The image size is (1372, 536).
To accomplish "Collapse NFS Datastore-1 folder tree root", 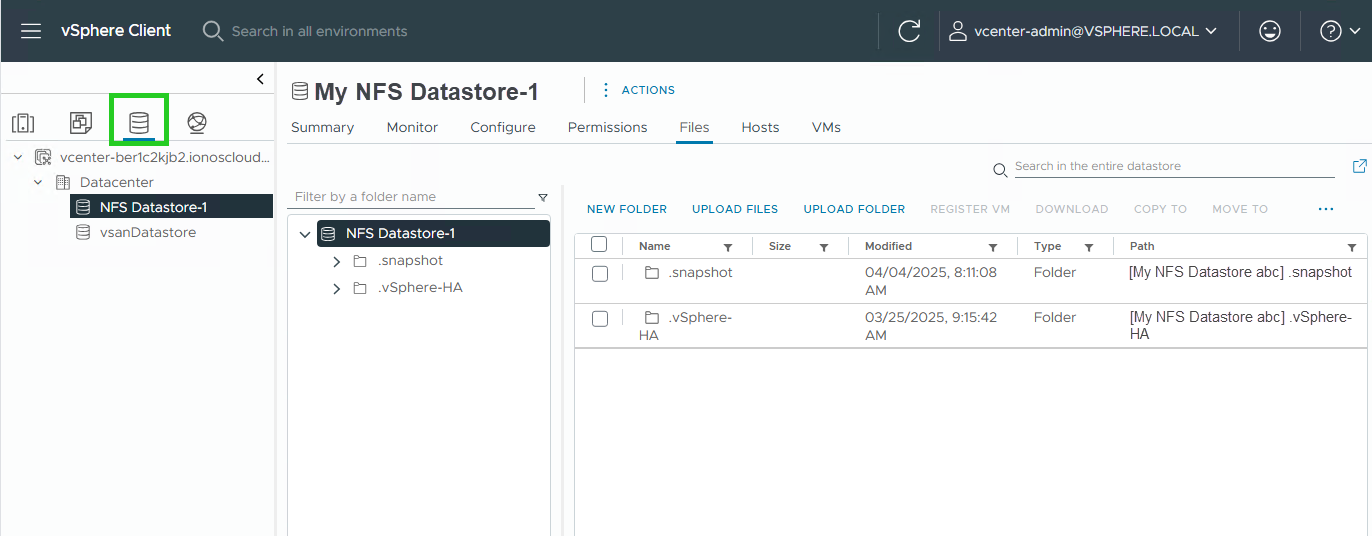I will coord(305,234).
